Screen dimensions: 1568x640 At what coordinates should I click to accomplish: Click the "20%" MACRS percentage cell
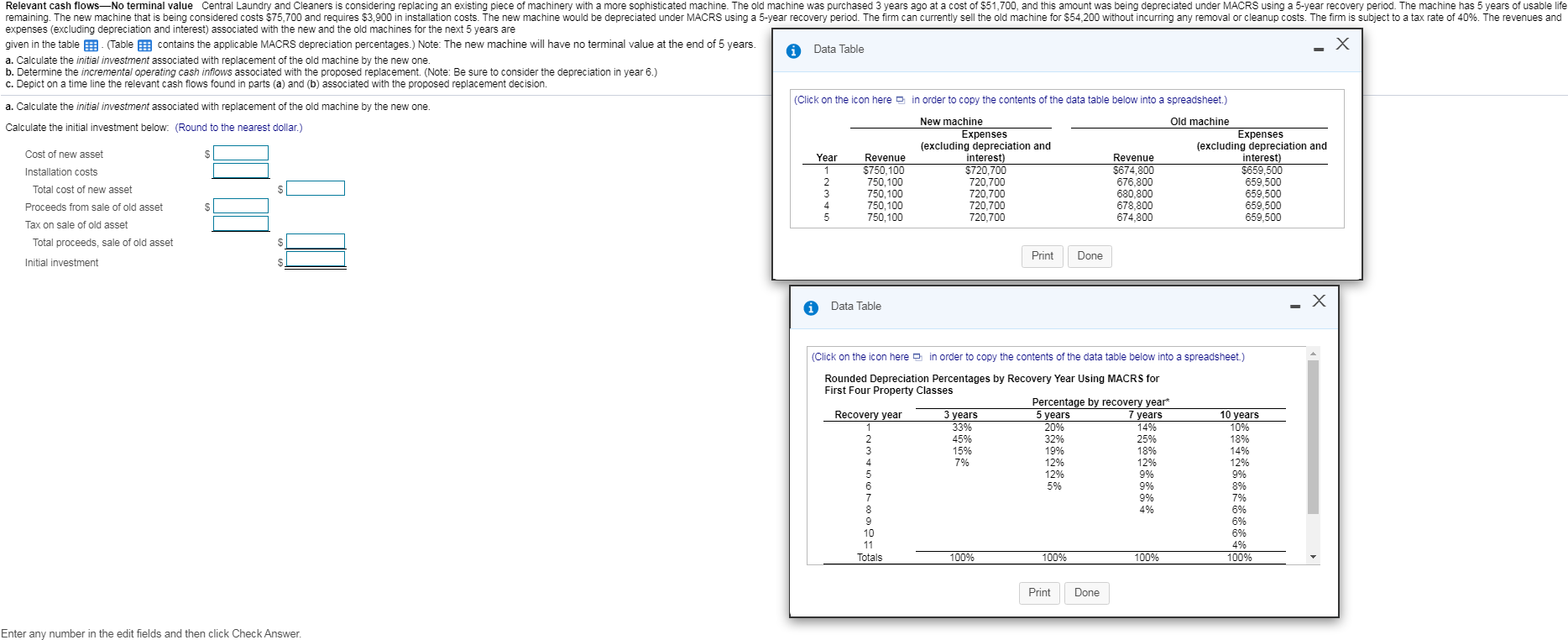tap(1054, 428)
